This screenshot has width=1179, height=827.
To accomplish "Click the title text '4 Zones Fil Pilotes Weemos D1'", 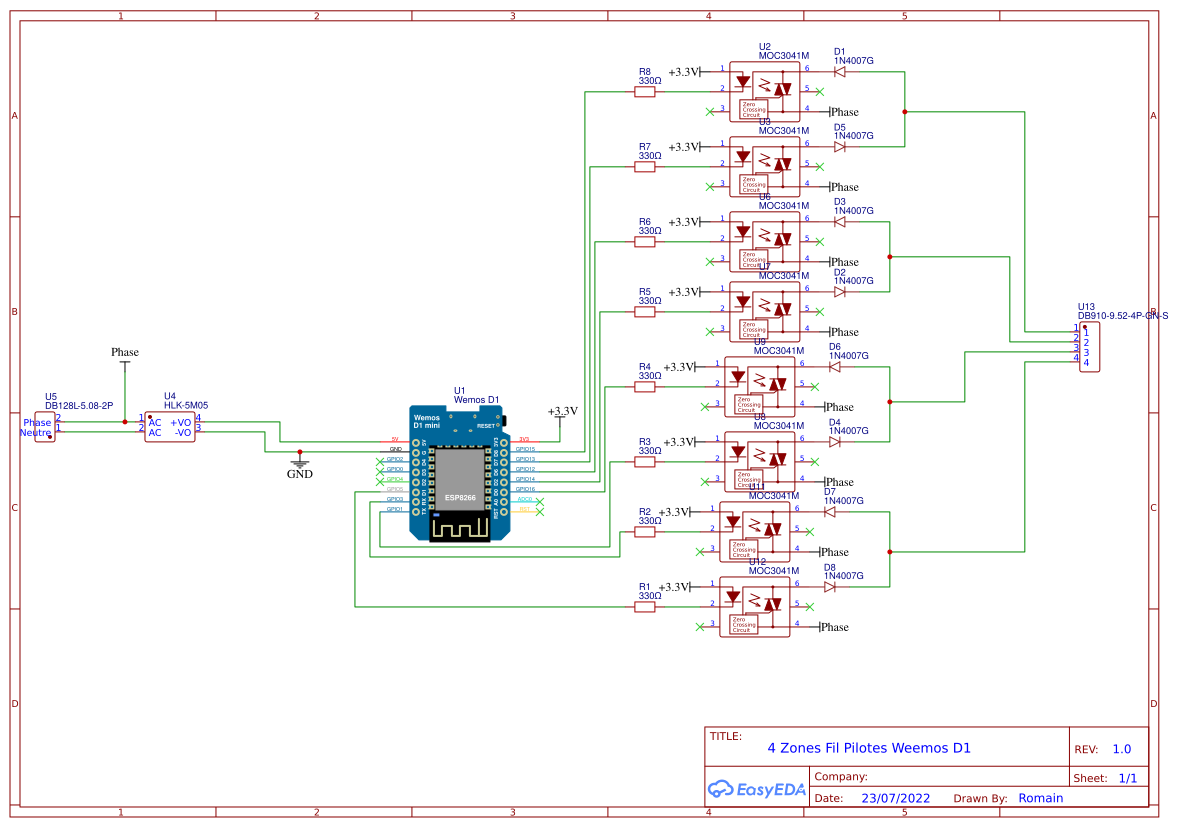I will point(868,748).
